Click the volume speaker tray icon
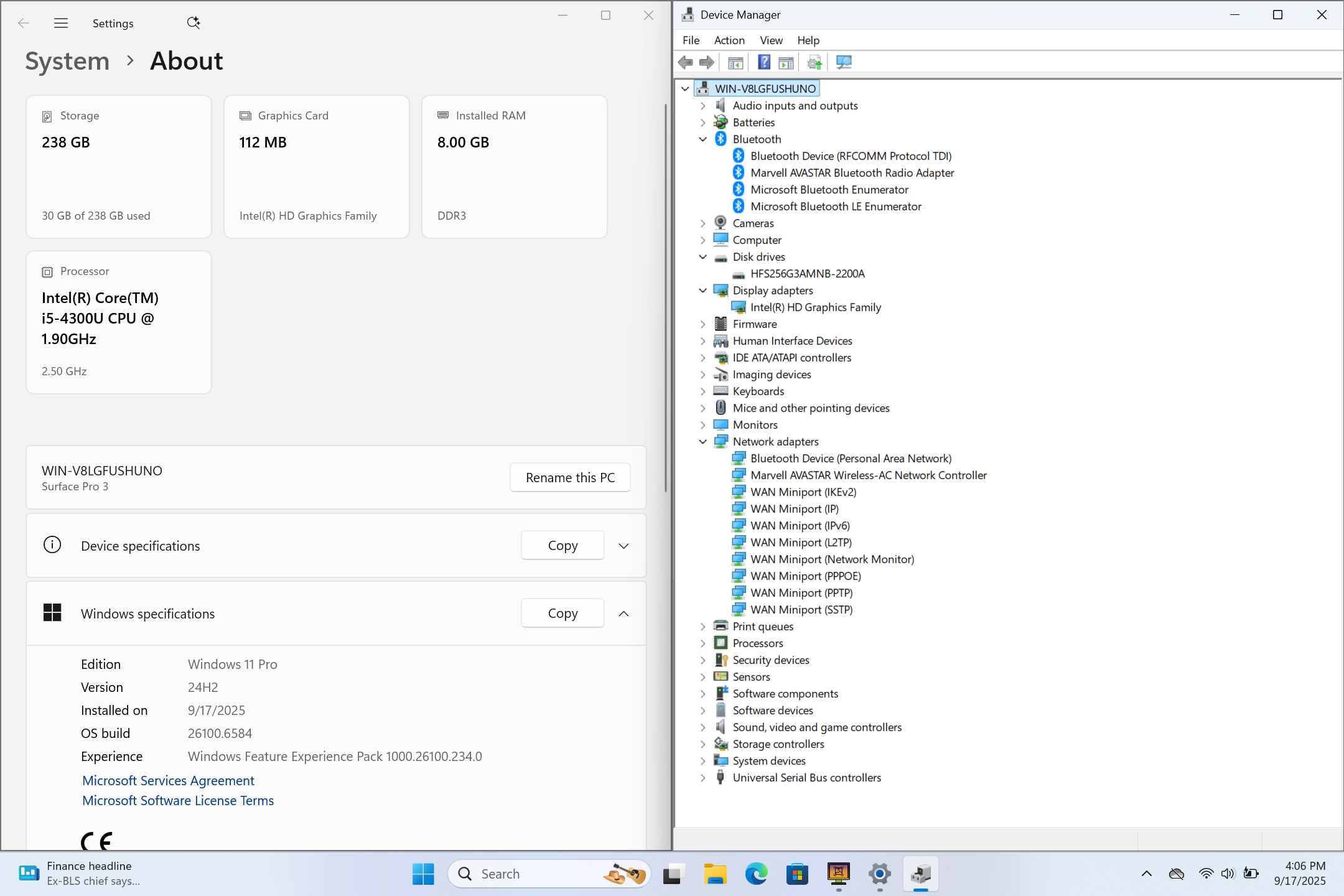The image size is (1344, 896). coord(1228,874)
